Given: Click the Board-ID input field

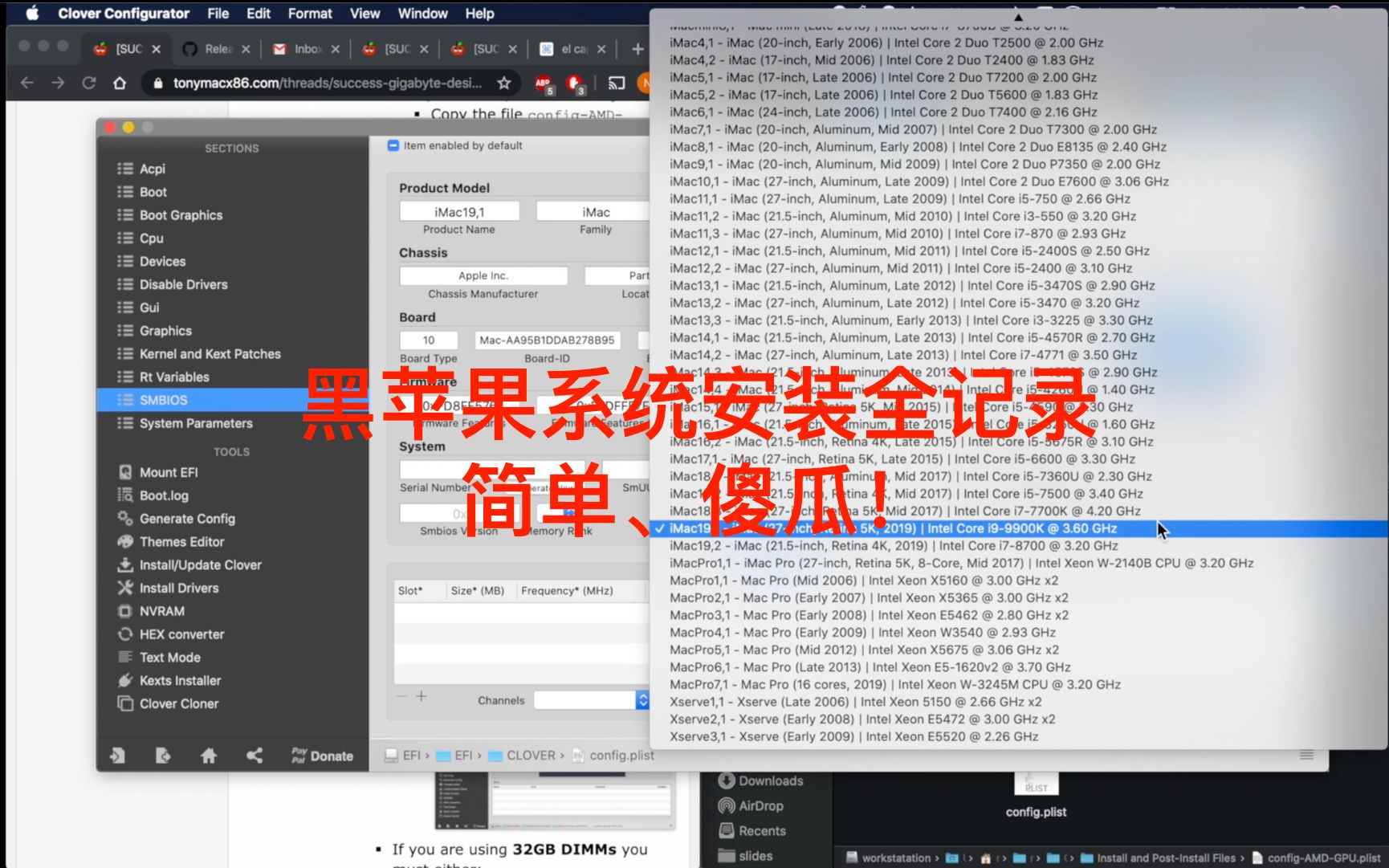Looking at the screenshot, I should pos(547,340).
